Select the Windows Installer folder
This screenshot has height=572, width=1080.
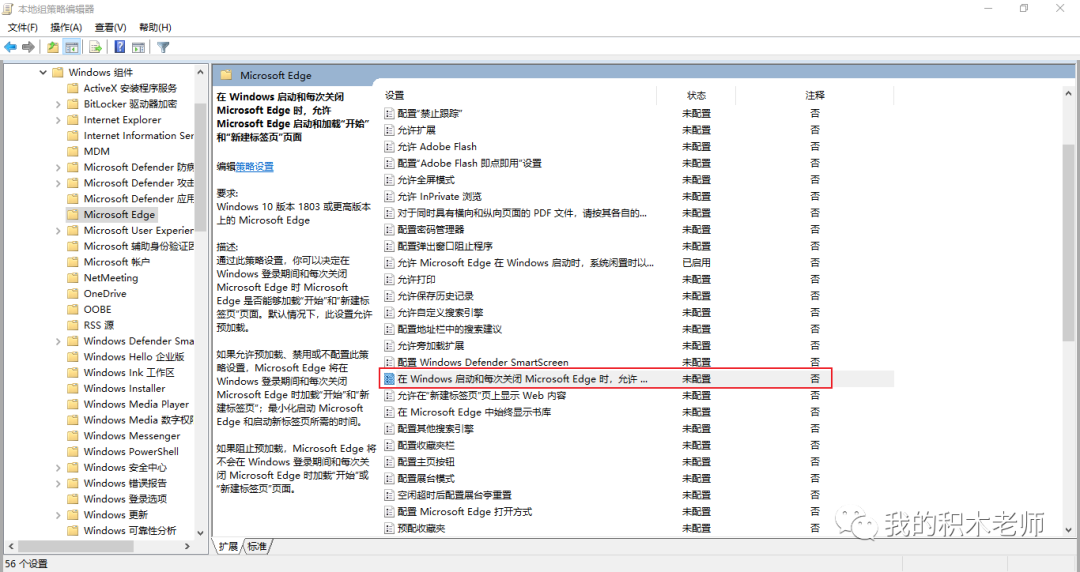coord(124,389)
